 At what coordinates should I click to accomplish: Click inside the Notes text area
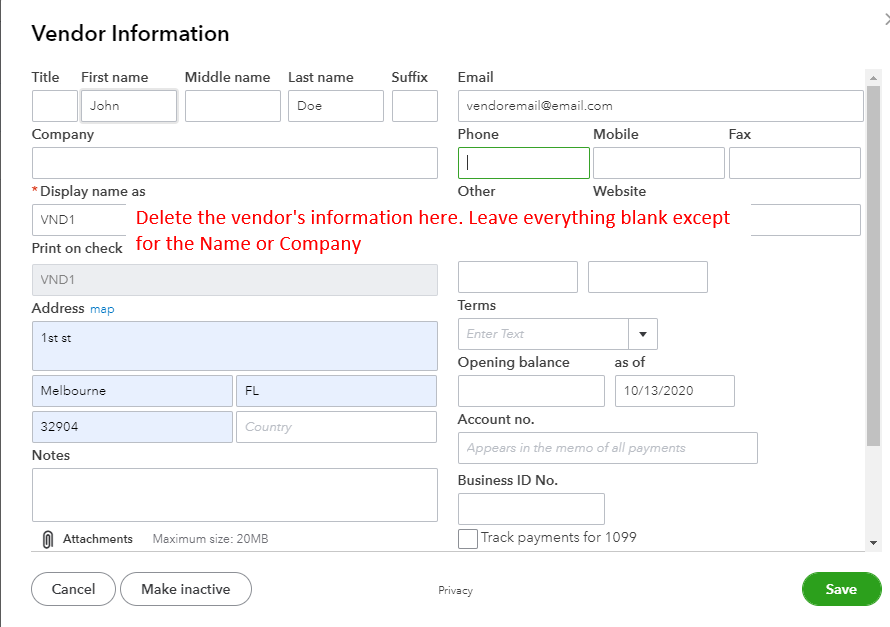click(235, 495)
